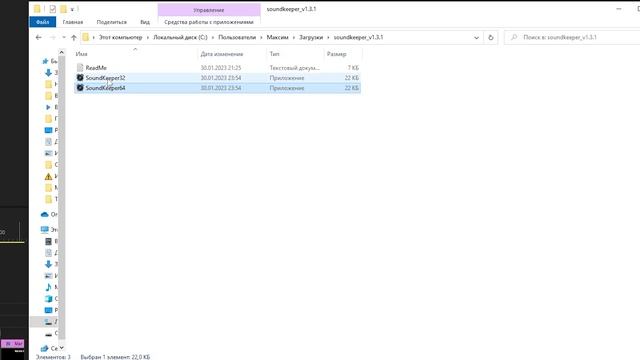Go up one folder level arrow
640x360 pixels.
coord(74,38)
